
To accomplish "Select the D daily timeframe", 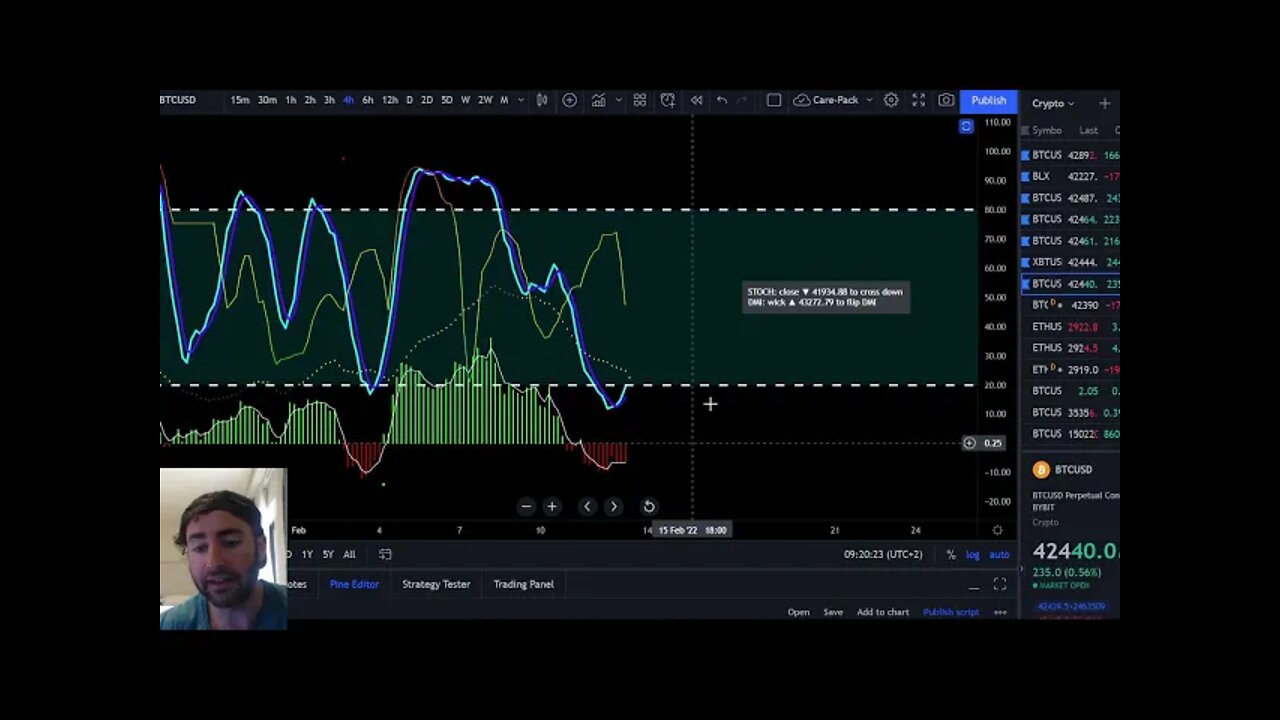I will [x=409, y=100].
